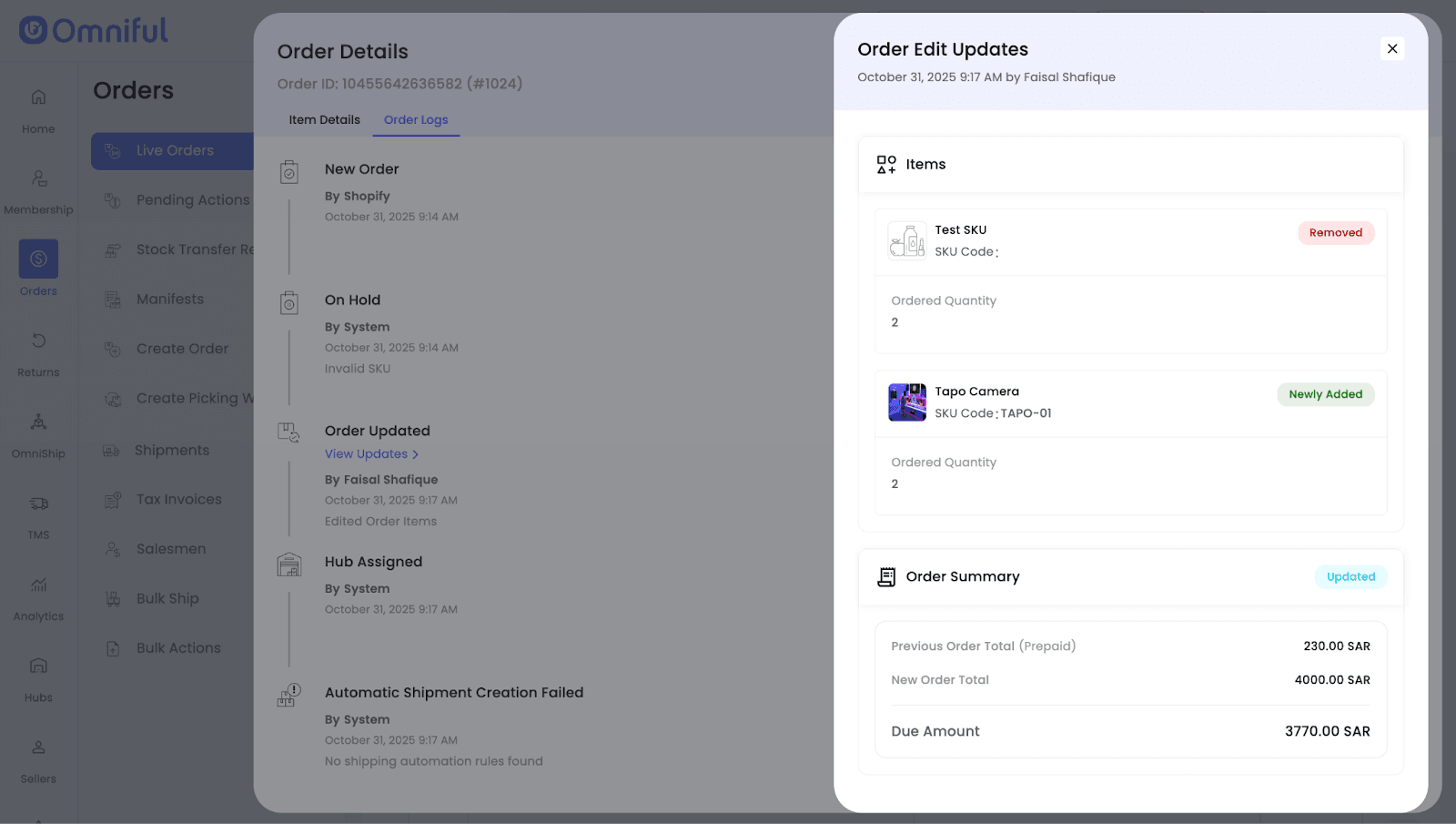
Task: Click the Omniful logo
Action: [x=94, y=31]
